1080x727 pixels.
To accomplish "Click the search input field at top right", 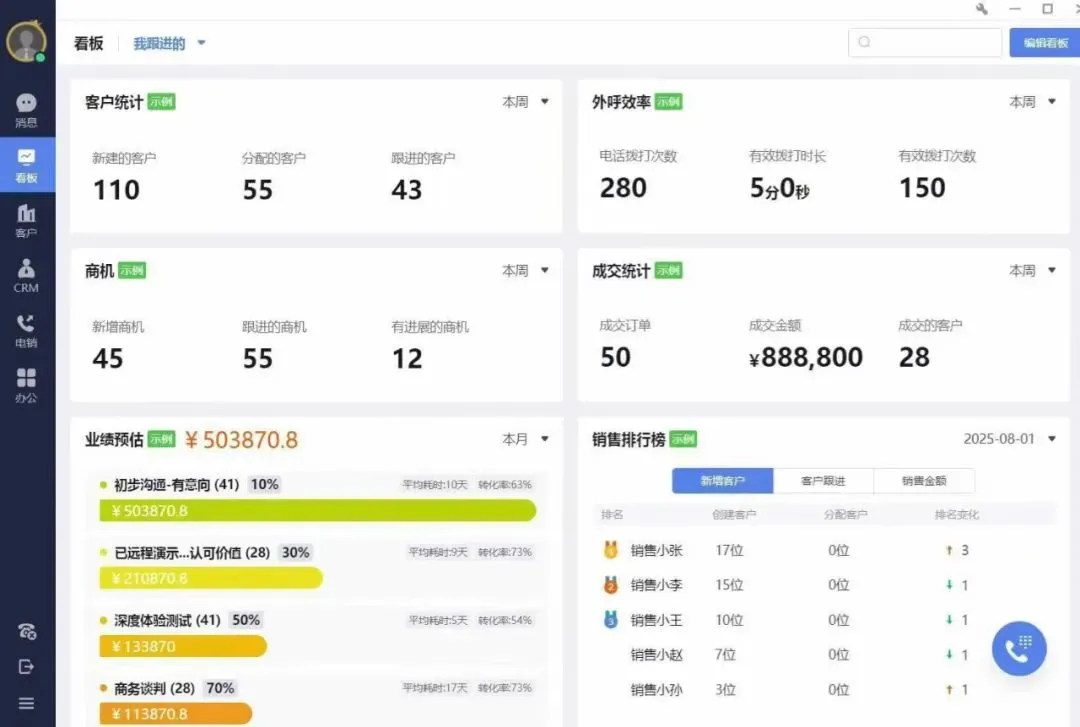I will (x=925, y=42).
